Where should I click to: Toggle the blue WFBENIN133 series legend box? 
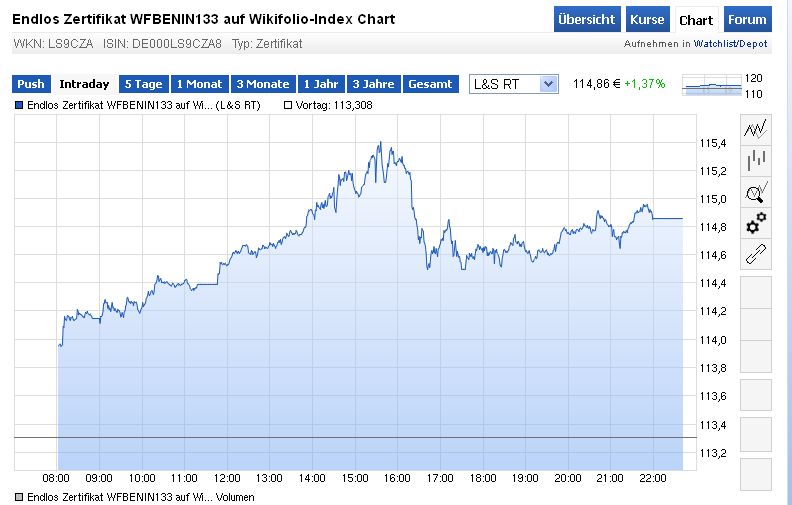click(x=19, y=104)
